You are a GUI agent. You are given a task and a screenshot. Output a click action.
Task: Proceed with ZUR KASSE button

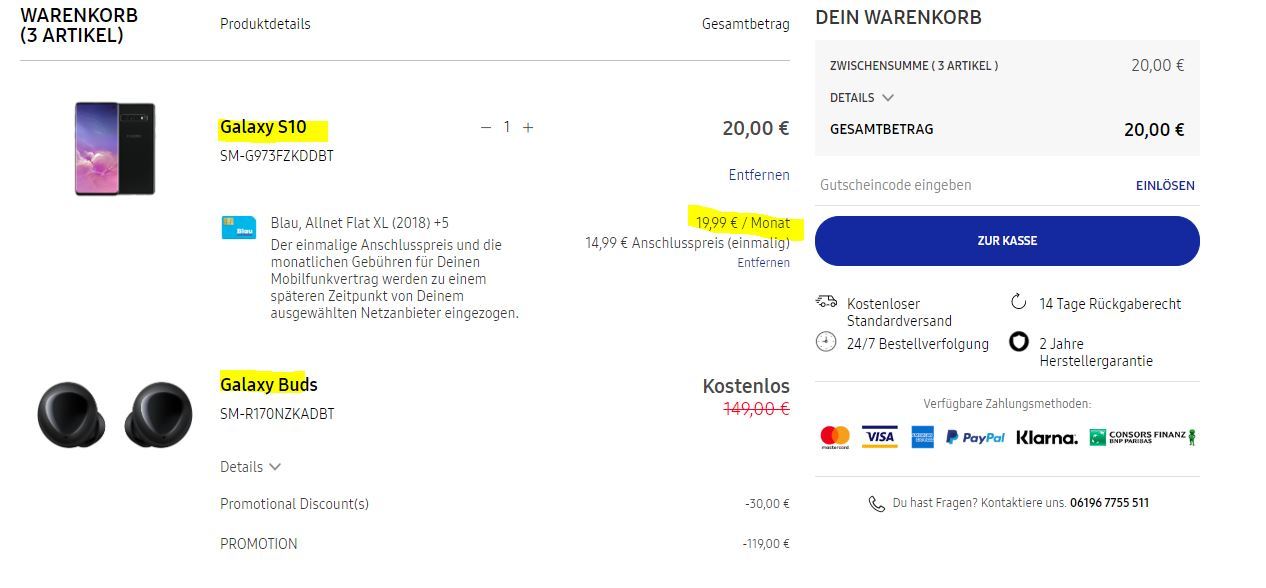click(1007, 241)
